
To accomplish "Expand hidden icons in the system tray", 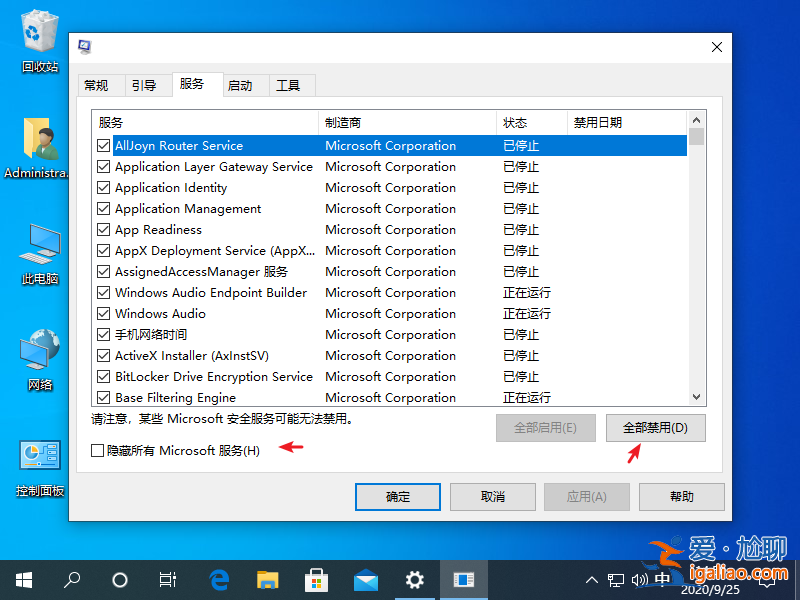I will pyautogui.click(x=592, y=579).
